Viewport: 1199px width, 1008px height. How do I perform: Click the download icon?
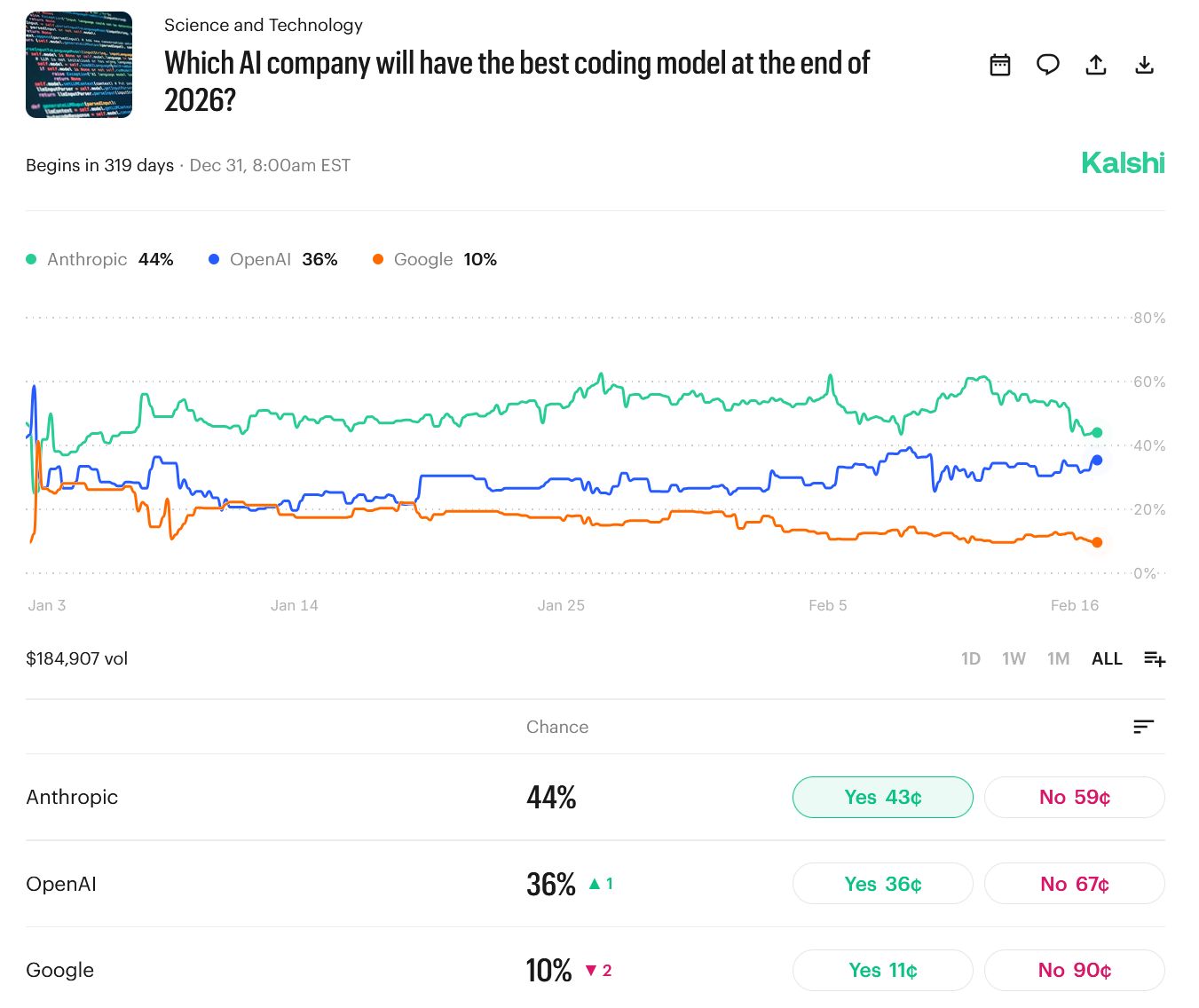coord(1145,65)
